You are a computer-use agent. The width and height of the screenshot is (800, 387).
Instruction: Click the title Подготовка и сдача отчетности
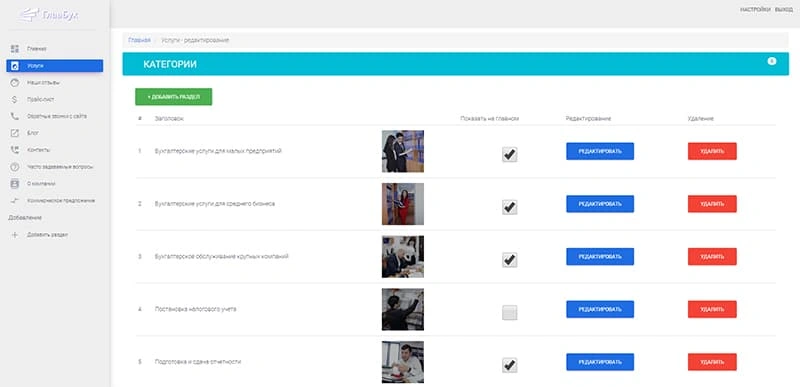(x=197, y=362)
